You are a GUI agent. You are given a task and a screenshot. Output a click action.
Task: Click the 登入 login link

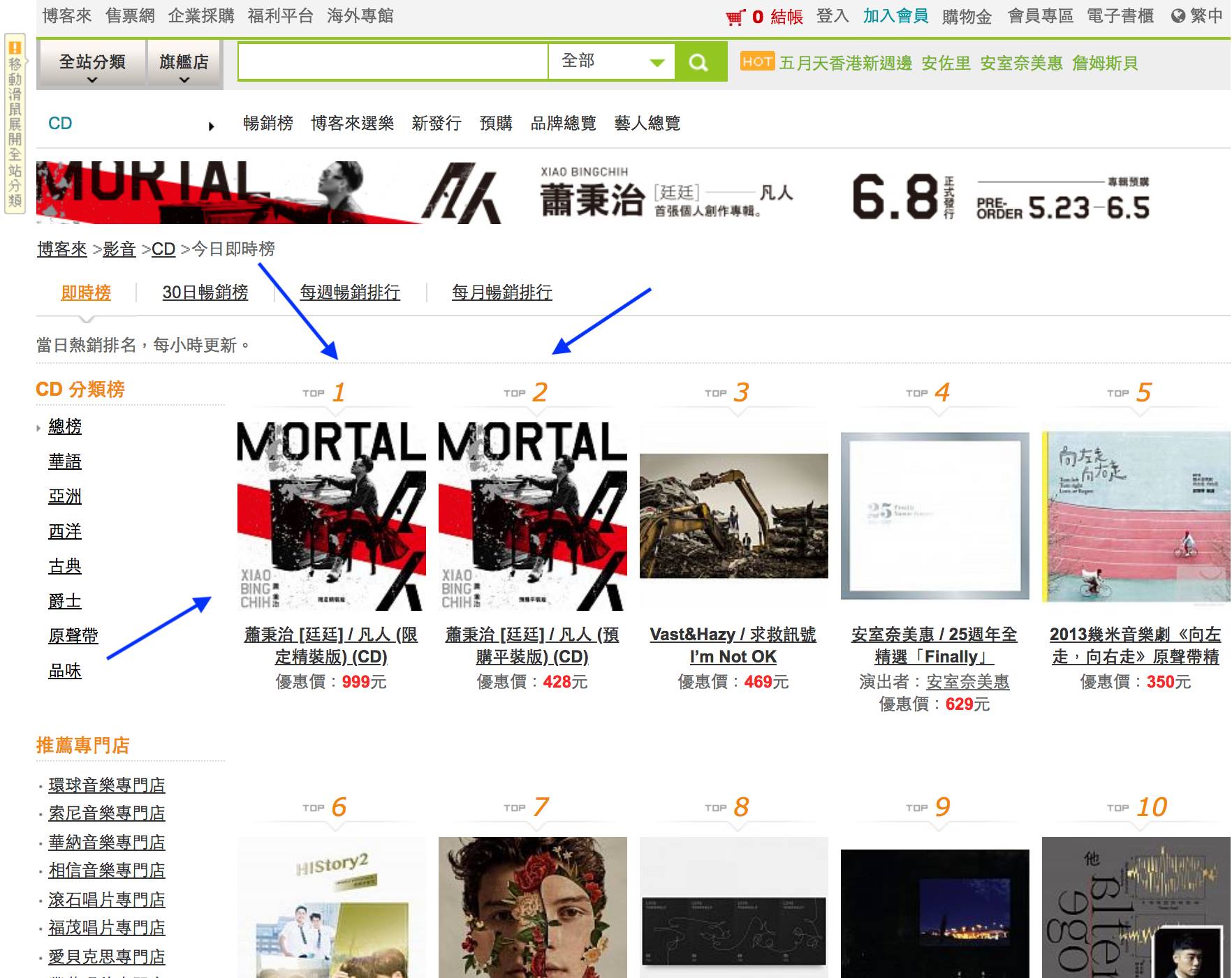click(x=833, y=16)
